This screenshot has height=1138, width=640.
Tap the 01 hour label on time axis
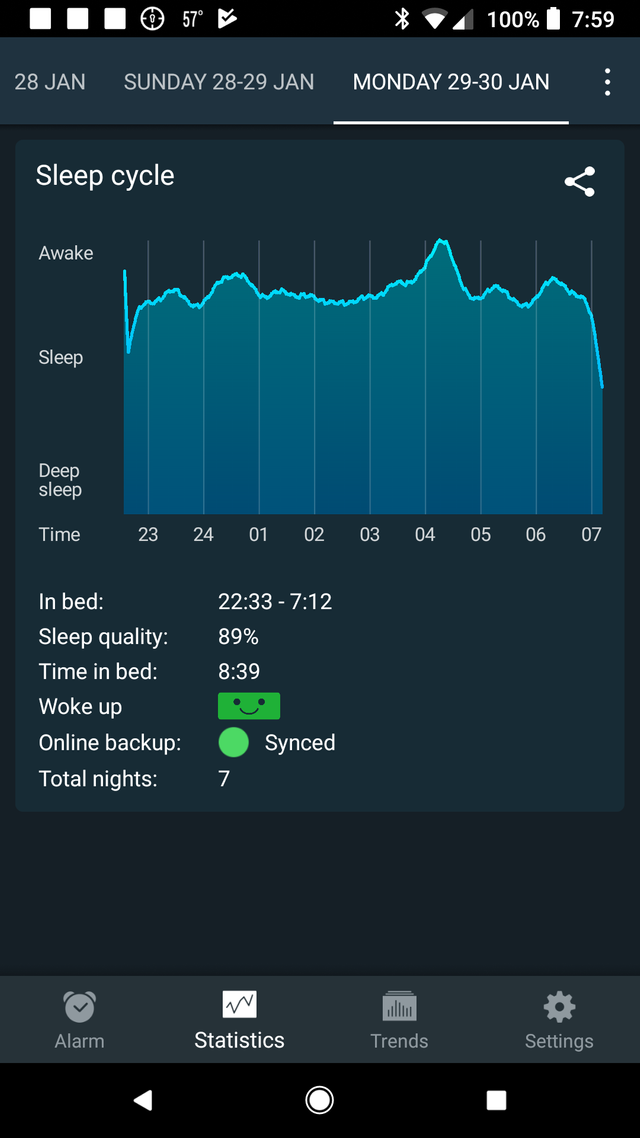(x=259, y=535)
